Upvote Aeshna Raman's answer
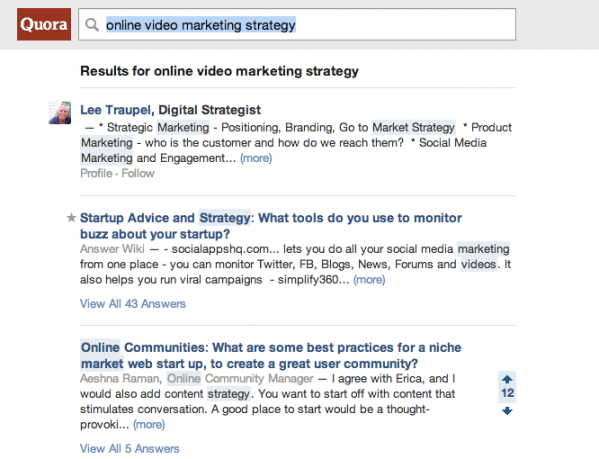Viewport: 599px width, 459px height. point(507,379)
